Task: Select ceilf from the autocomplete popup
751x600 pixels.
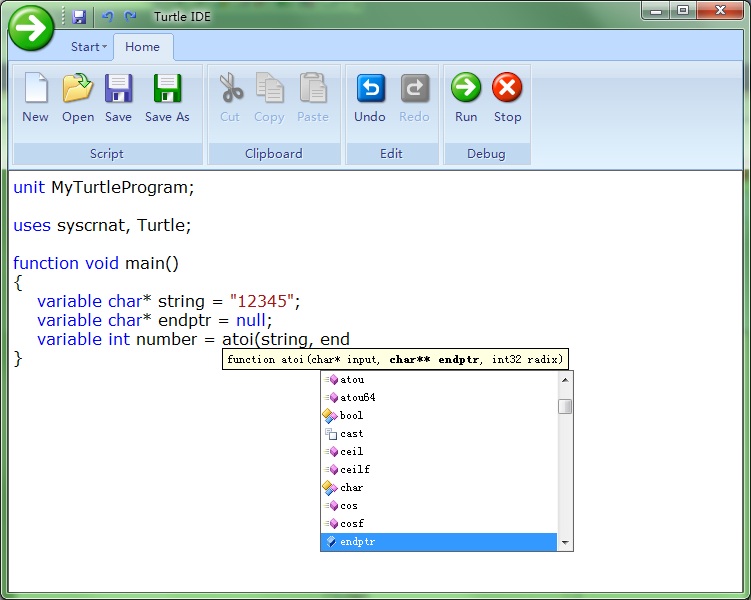Action: [x=355, y=470]
